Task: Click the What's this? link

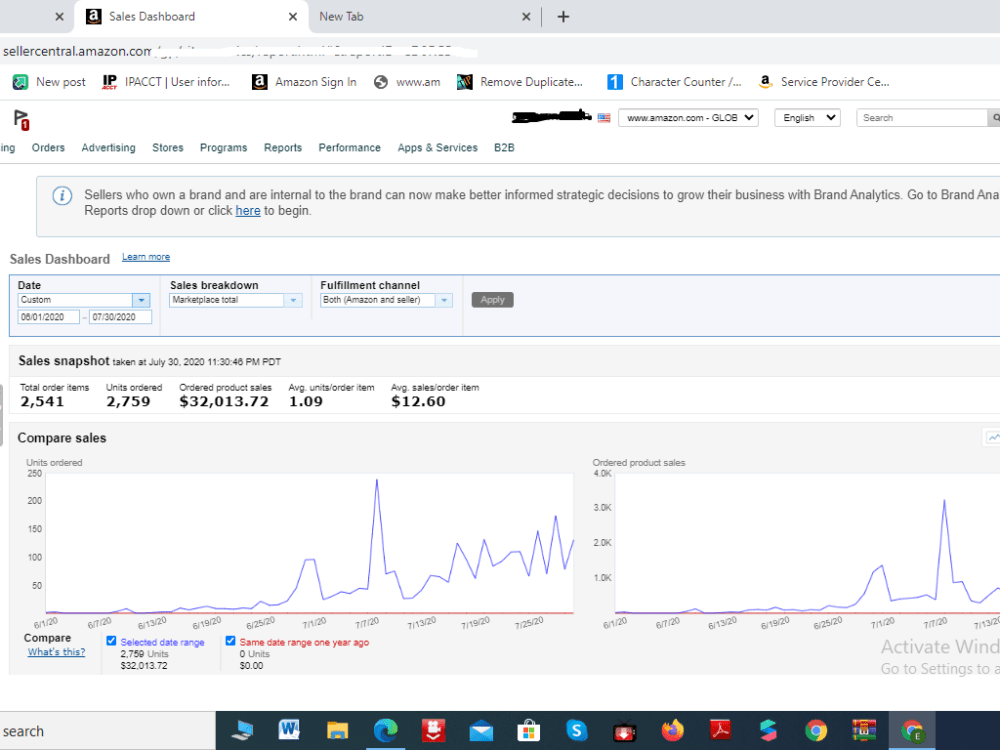Action: tap(56, 652)
